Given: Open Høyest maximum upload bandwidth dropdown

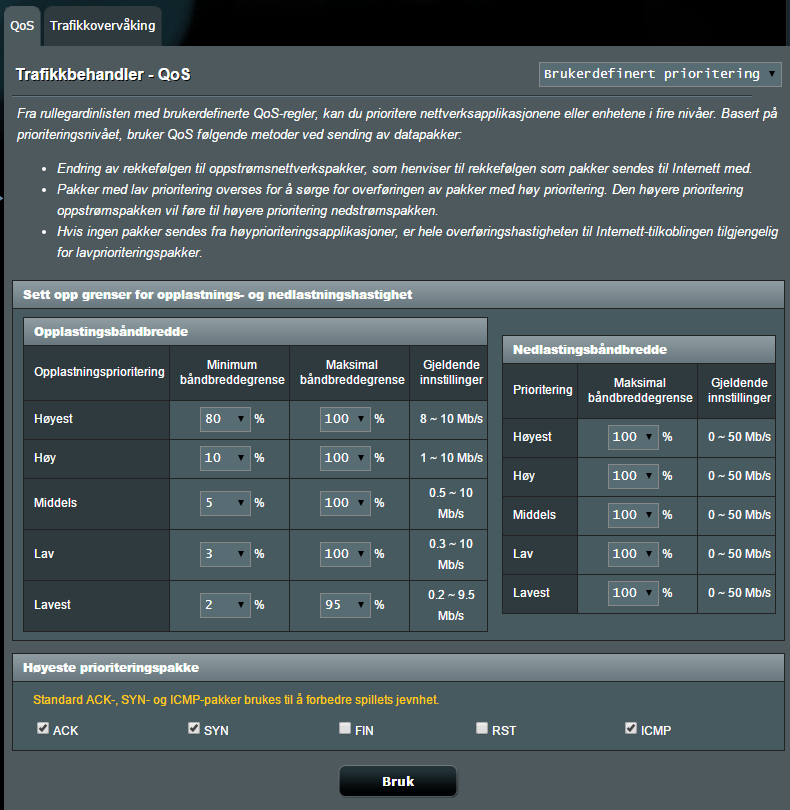Looking at the screenshot, I should pos(345,419).
